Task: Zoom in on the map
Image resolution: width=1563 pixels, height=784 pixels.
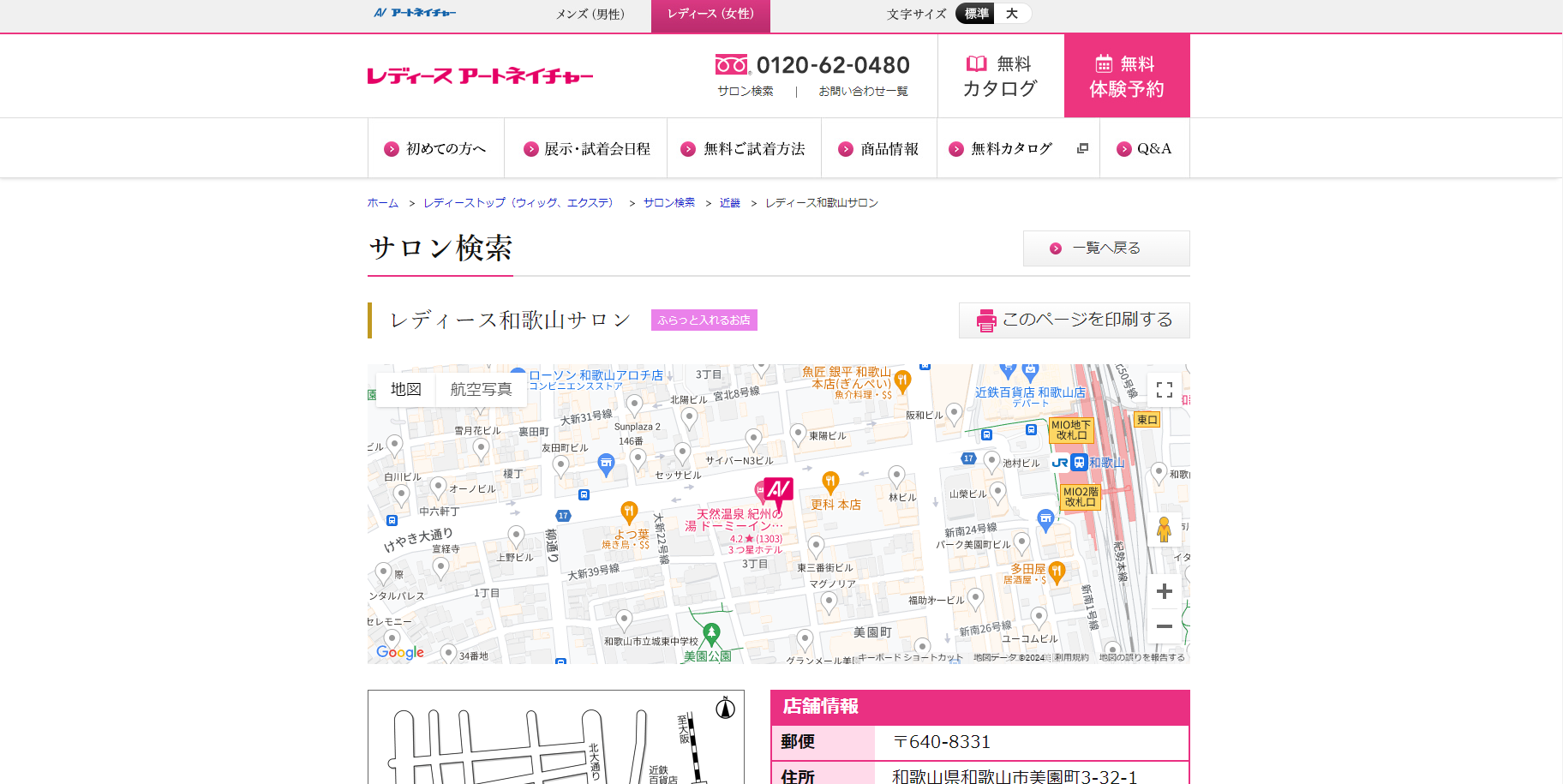Action: coord(1165,591)
